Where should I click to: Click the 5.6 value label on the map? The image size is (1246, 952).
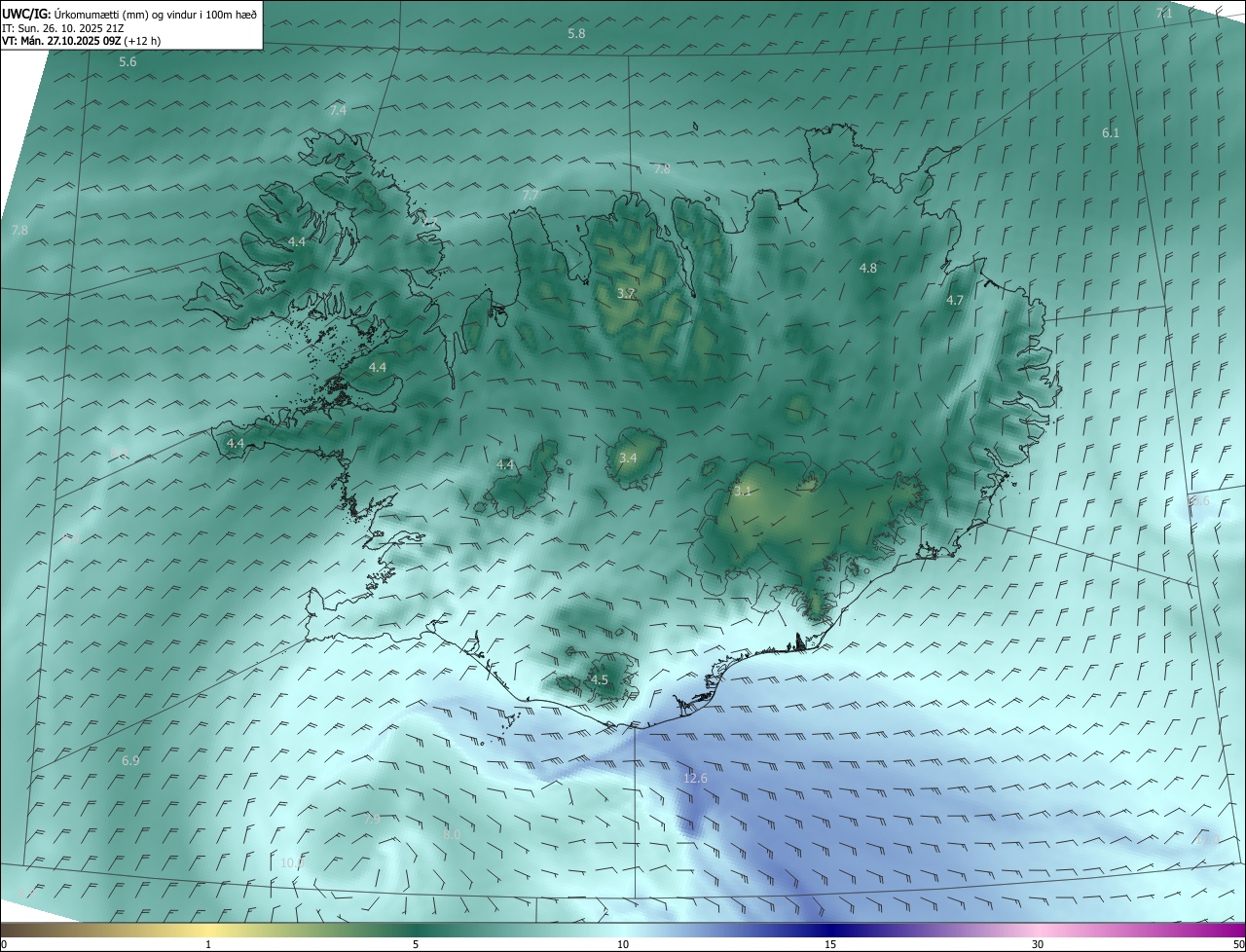tap(128, 62)
